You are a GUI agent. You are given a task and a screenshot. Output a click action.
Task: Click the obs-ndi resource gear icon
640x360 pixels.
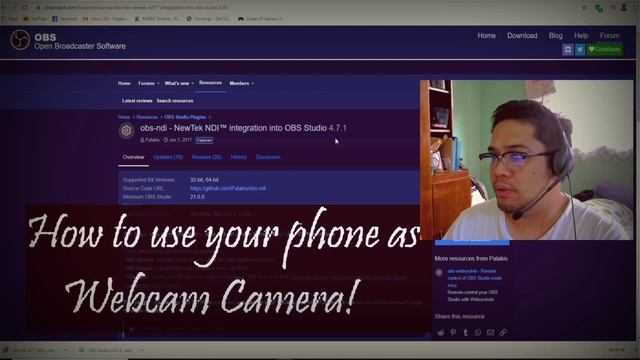[127, 131]
